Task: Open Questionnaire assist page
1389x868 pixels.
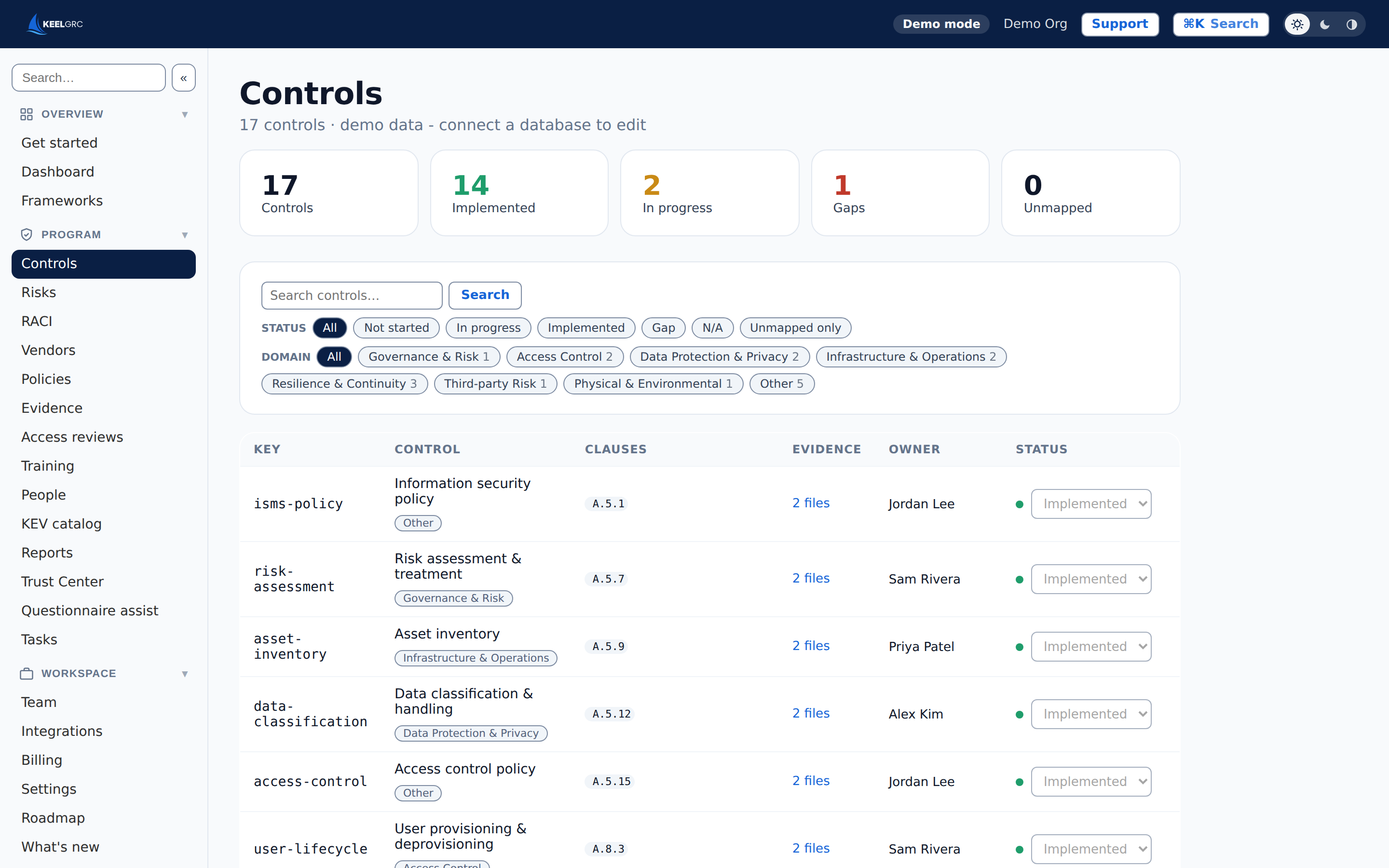Action: click(x=103, y=611)
